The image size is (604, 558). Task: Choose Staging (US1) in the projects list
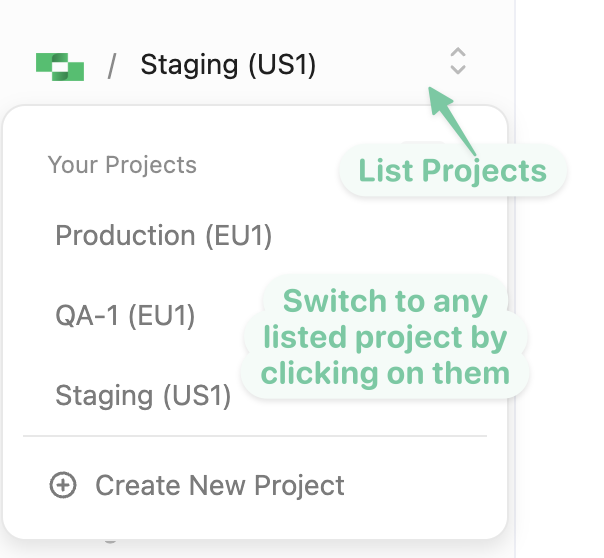(143, 395)
